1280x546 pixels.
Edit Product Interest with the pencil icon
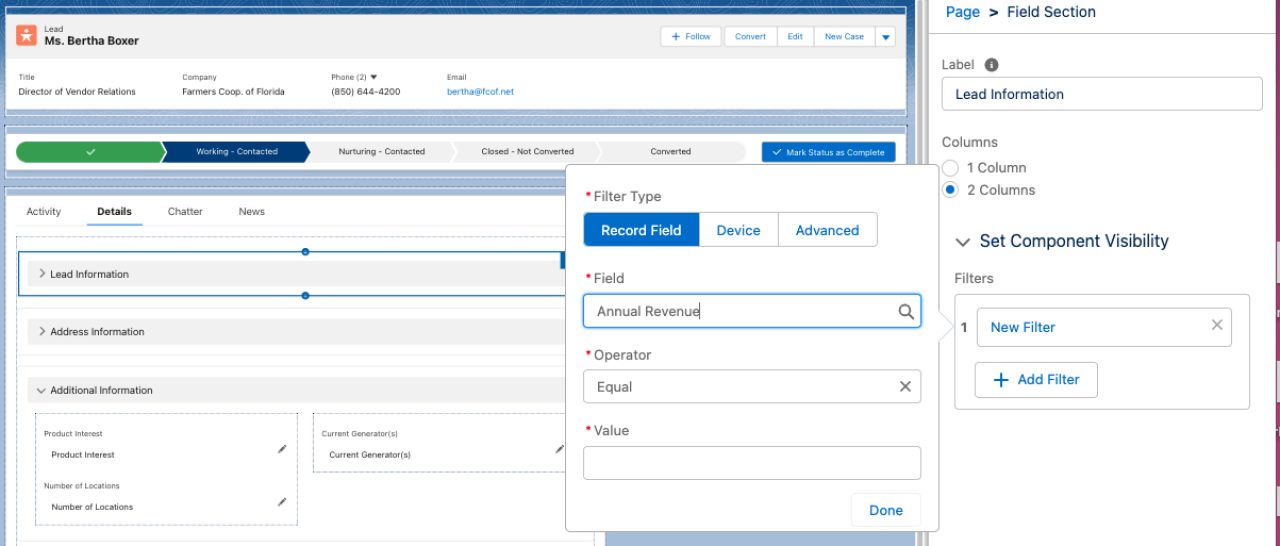coord(282,450)
